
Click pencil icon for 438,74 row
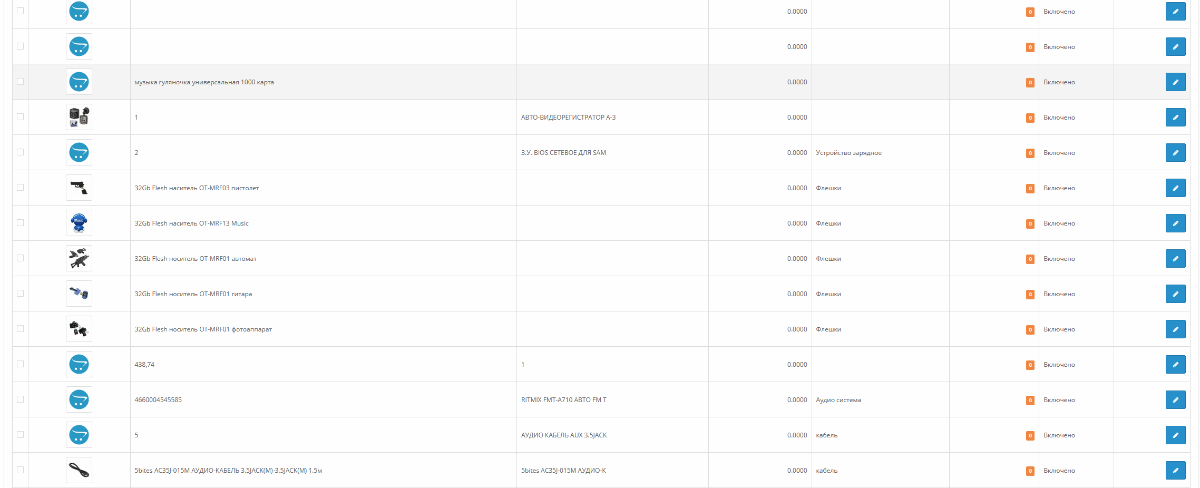[x=1175, y=364]
